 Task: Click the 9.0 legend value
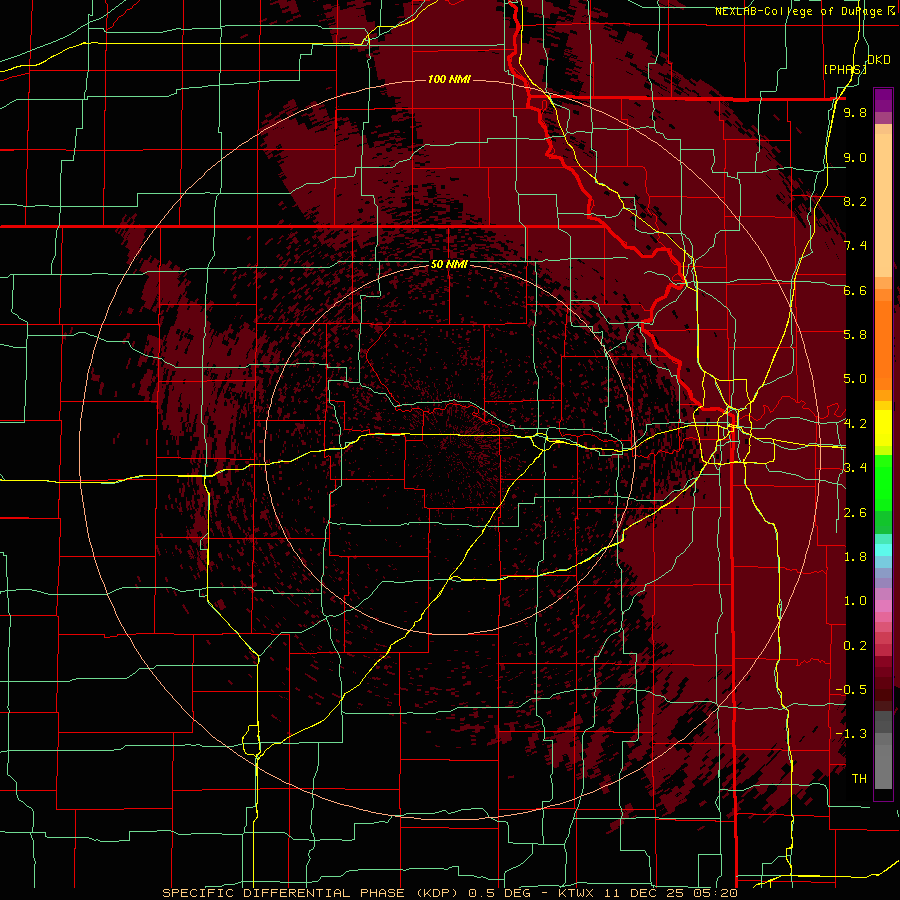click(855, 157)
